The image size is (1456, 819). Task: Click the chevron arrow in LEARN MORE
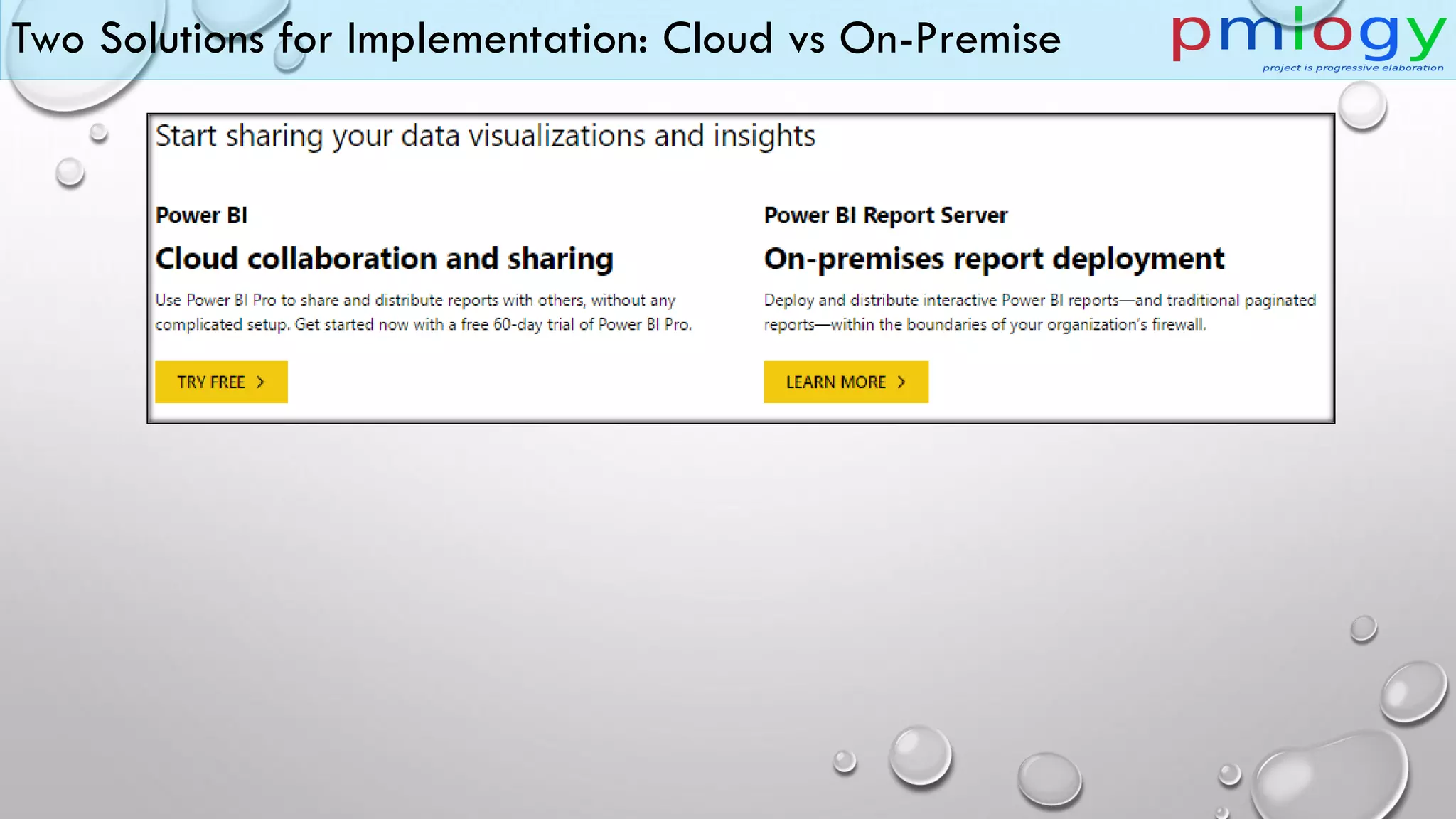901,382
